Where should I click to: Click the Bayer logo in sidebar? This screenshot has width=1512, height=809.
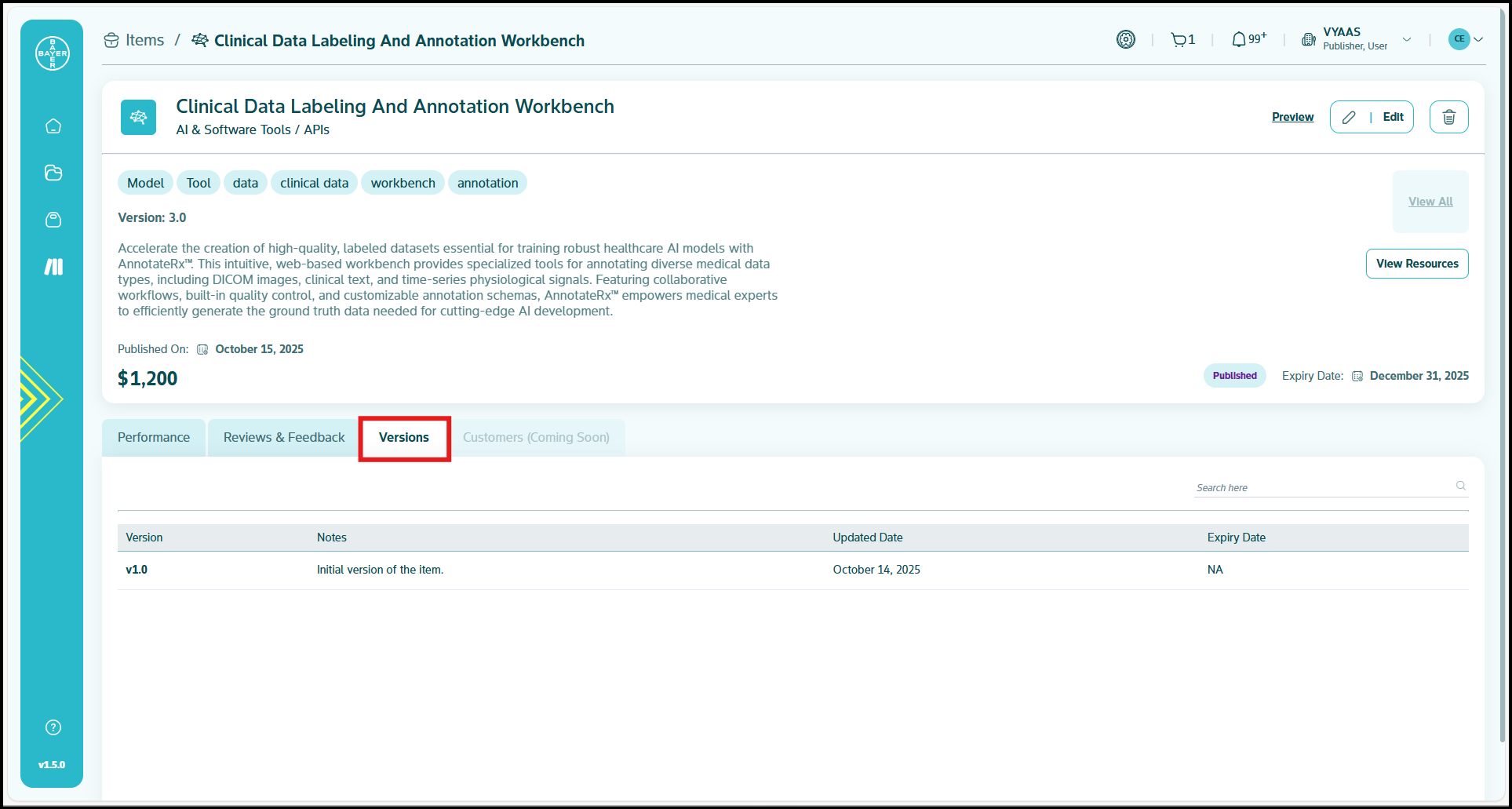(x=53, y=53)
